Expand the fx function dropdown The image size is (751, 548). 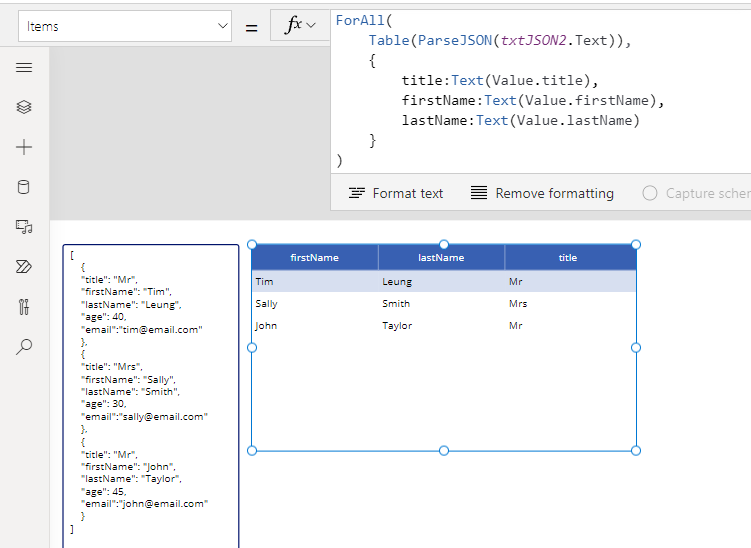[300, 26]
